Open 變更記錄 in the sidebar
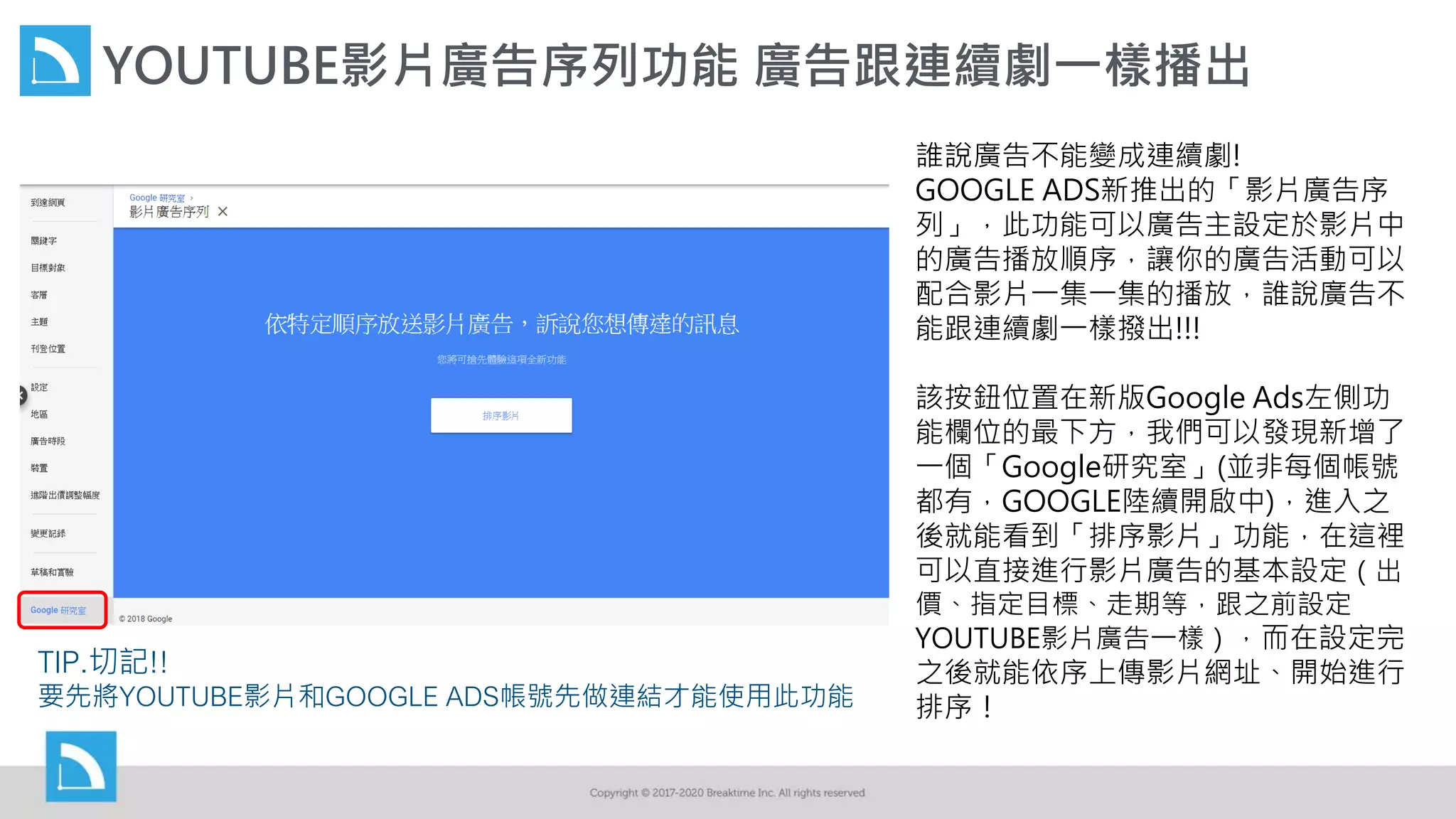 [x=48, y=534]
